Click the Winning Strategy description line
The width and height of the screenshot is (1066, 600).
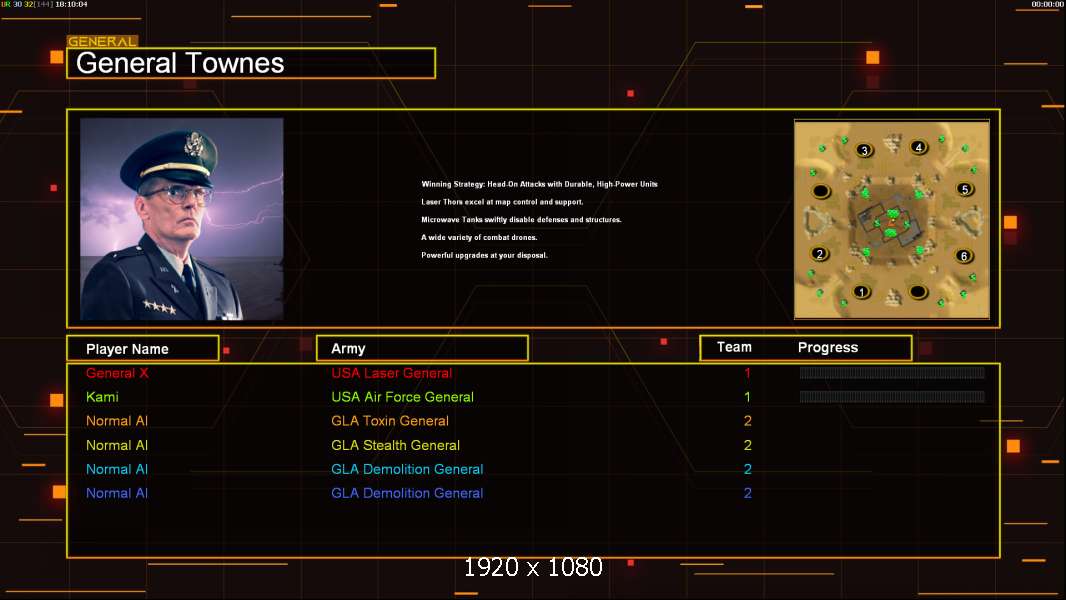pos(539,184)
